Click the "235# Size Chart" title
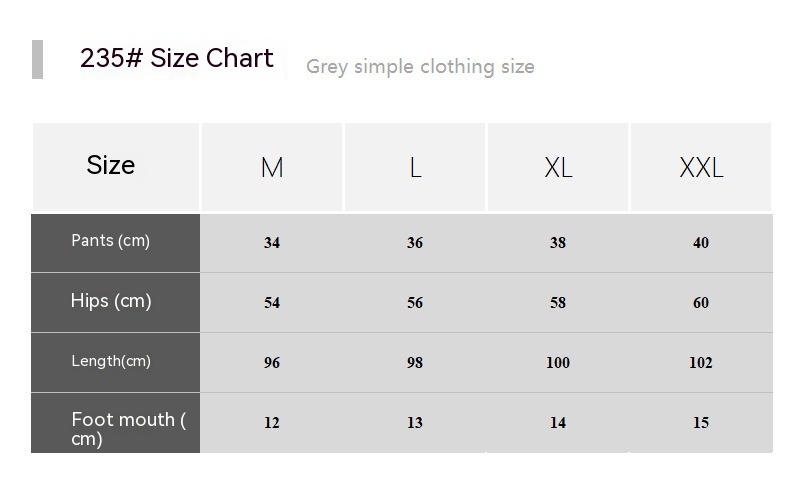 pyautogui.click(x=177, y=59)
